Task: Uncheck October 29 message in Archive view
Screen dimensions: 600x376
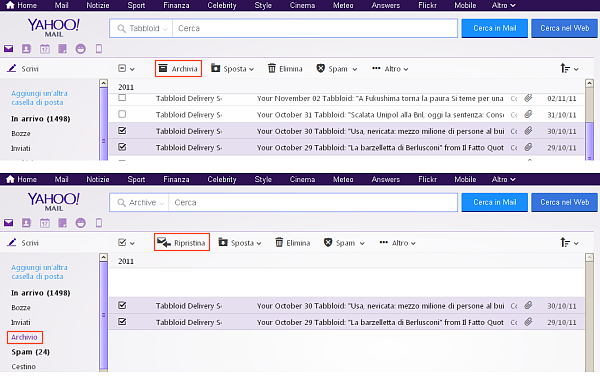Action: 122,322
